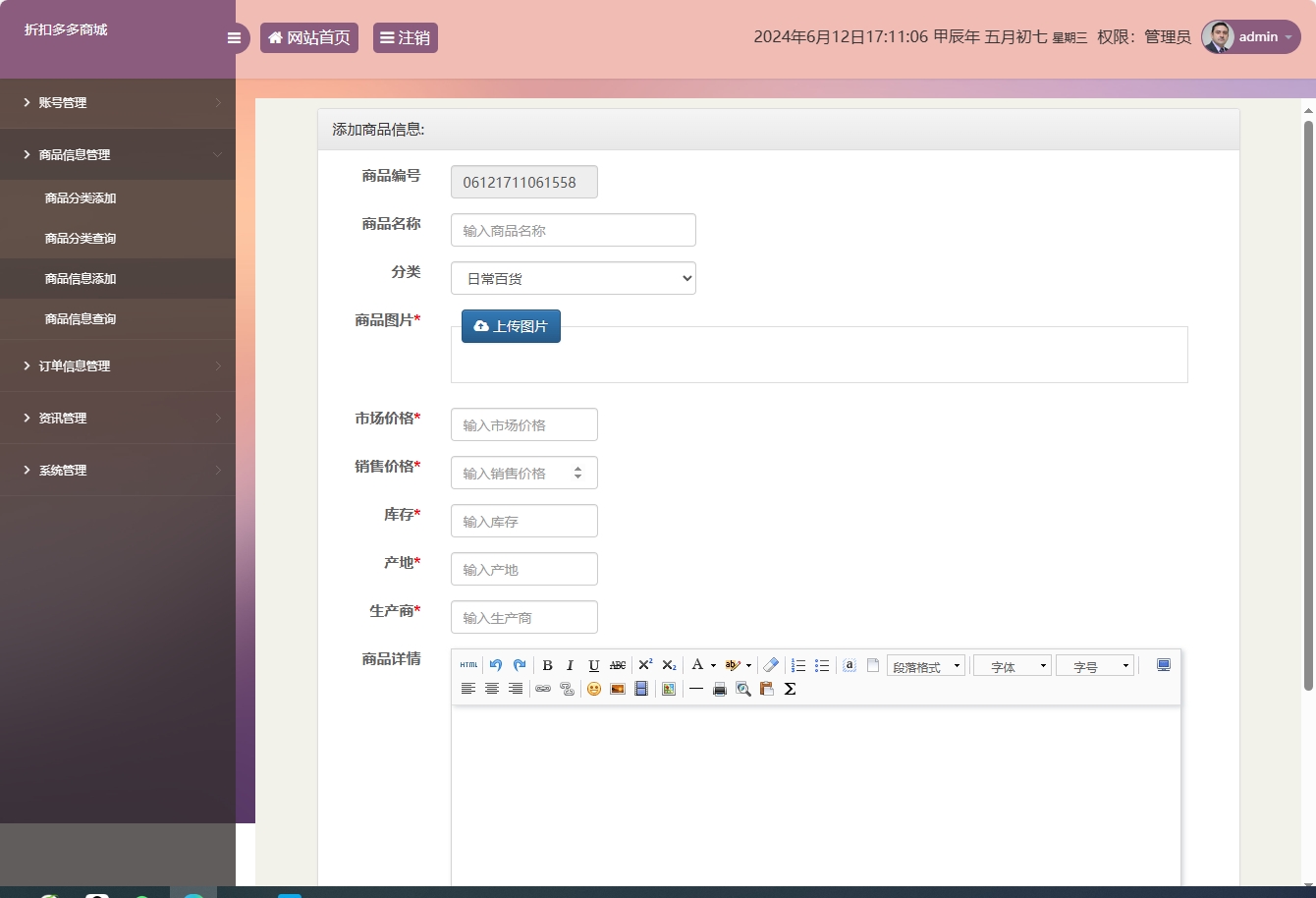Image resolution: width=1316 pixels, height=898 pixels.
Task: Apply superscript formatting in the editor
Action: [645, 665]
